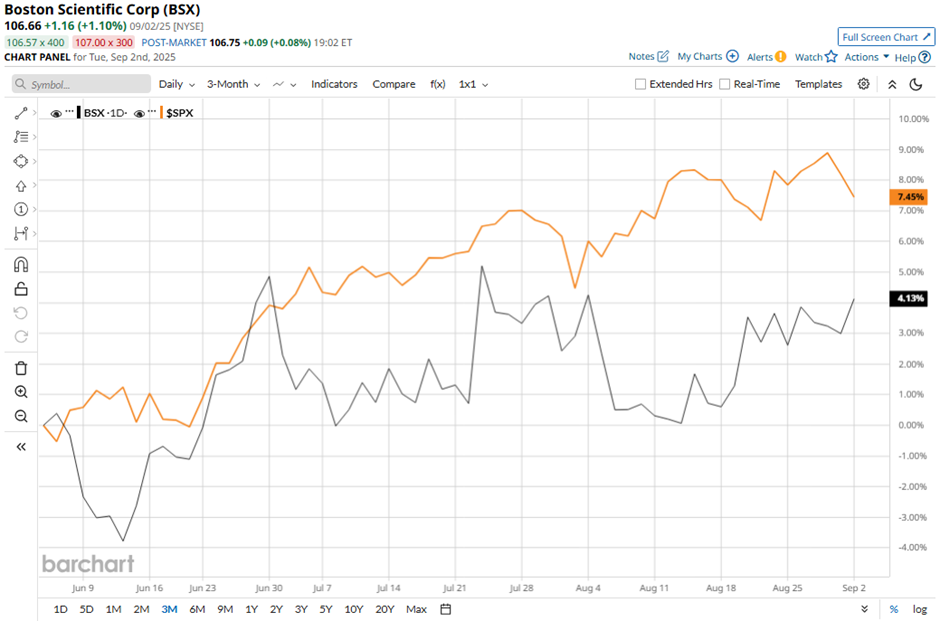The height and width of the screenshot is (621, 940).
Task: Redo the last chart action
Action: coord(21,336)
